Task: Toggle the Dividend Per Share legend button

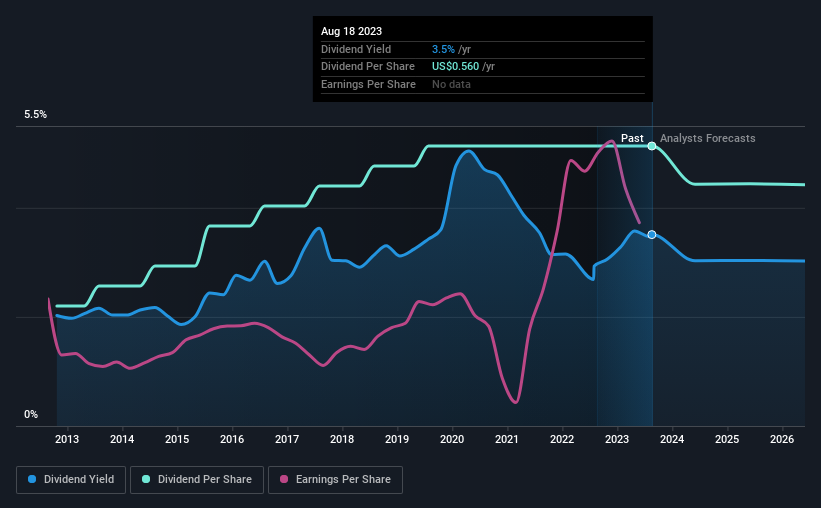Action: tap(197, 480)
